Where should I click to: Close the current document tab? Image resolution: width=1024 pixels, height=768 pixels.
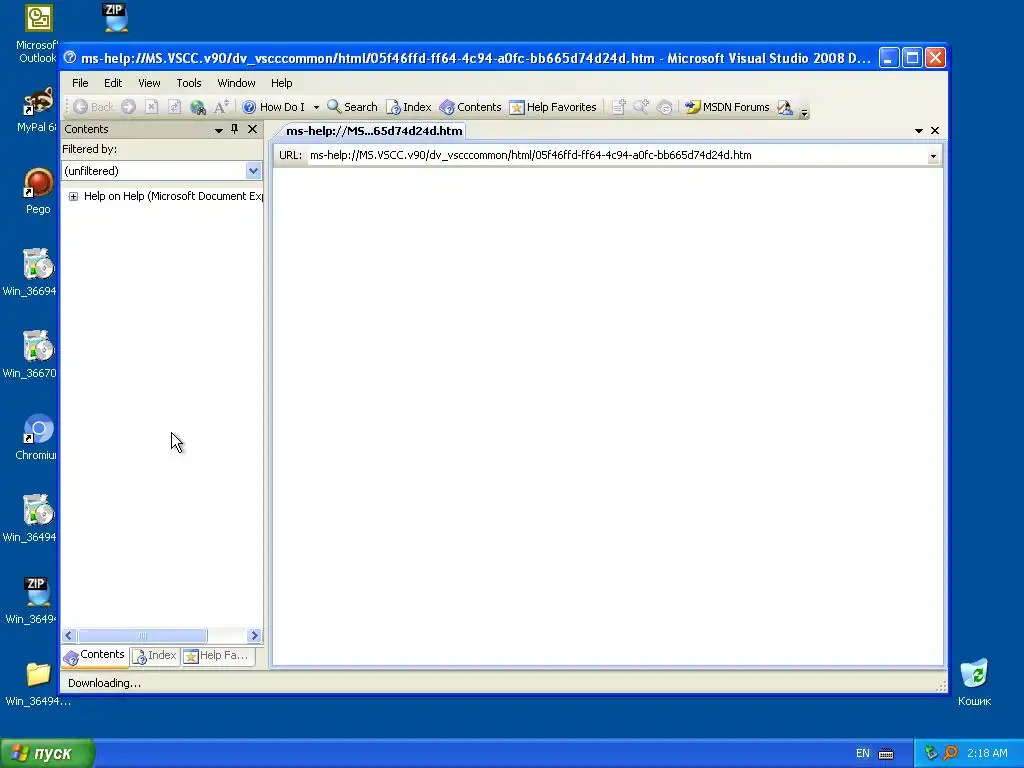click(x=935, y=131)
